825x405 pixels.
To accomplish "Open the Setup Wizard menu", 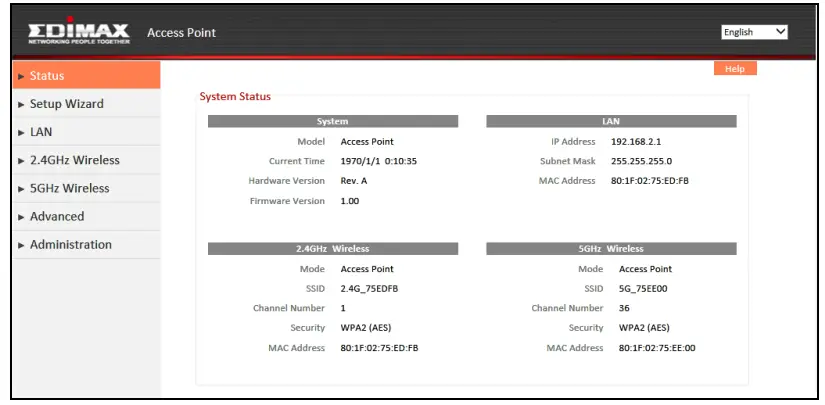I will 86,104.
